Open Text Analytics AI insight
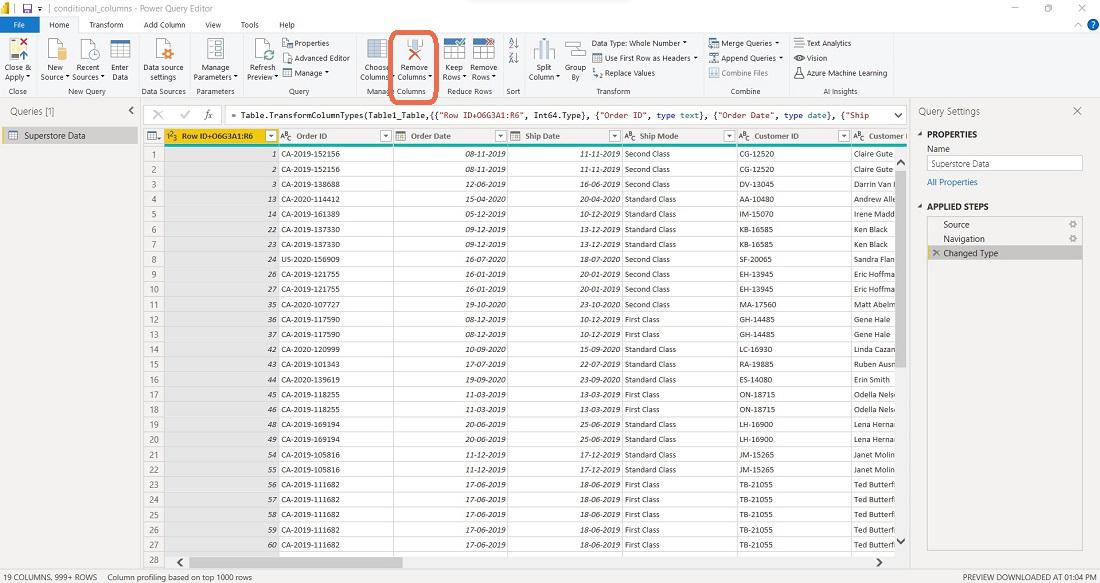1100x583 pixels. tap(822, 43)
